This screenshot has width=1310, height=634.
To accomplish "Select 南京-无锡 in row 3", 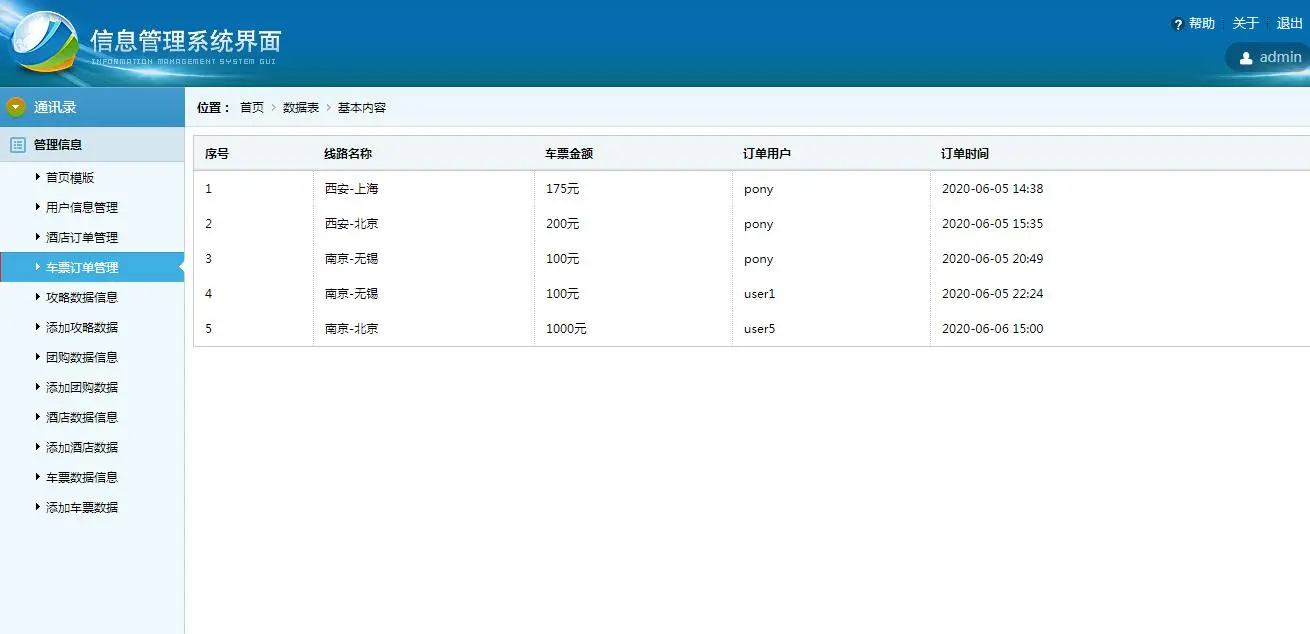I will (352, 259).
